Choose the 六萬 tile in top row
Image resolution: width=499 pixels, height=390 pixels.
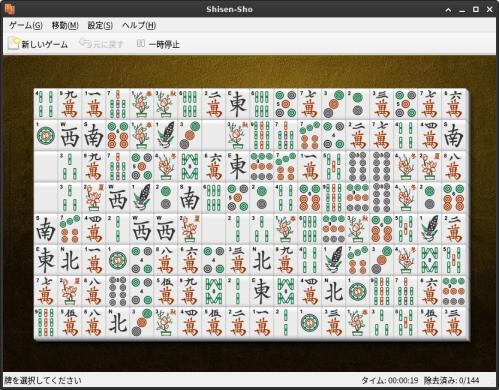454,104
